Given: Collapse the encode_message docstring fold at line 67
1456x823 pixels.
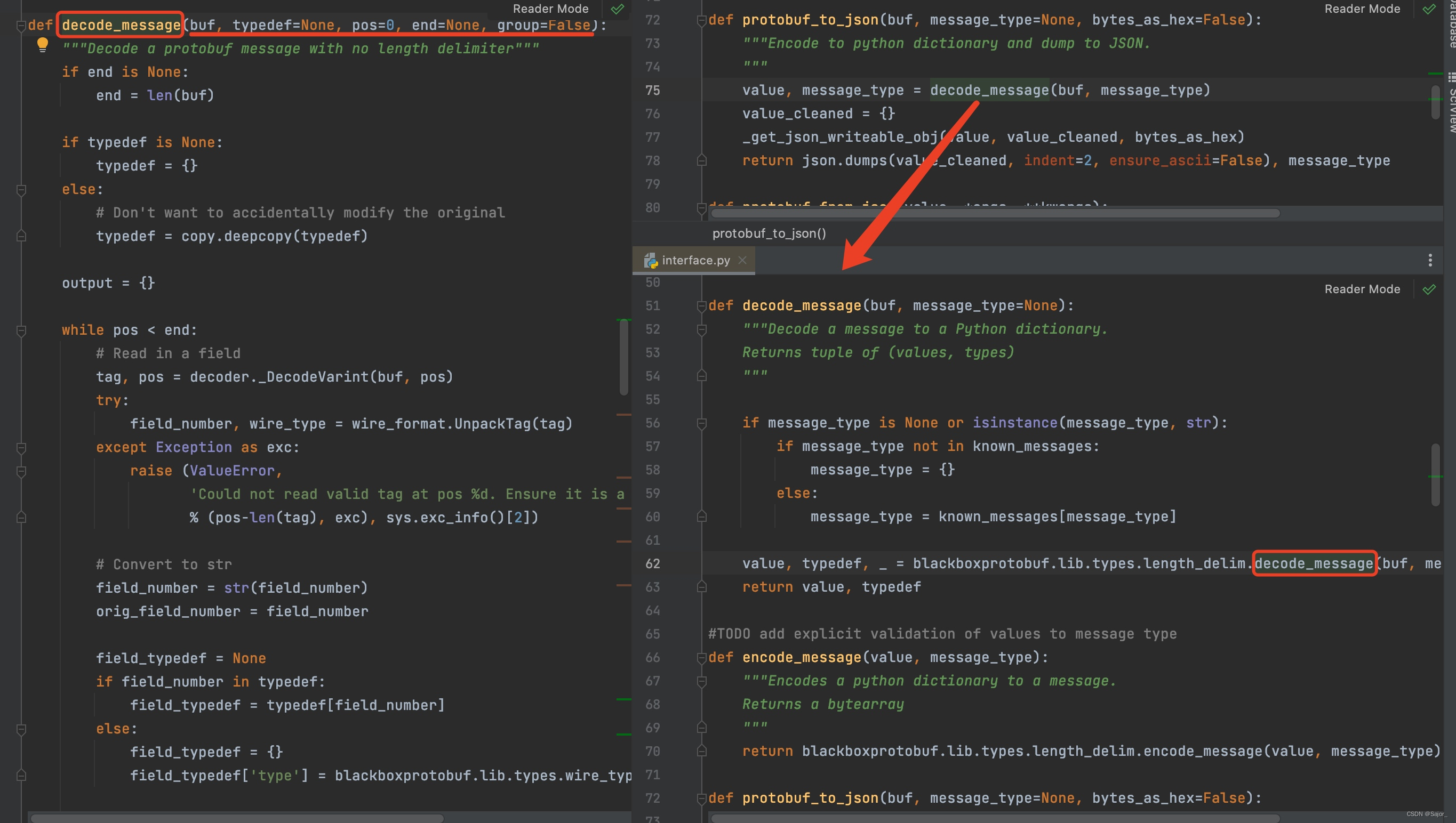Looking at the screenshot, I should click(x=702, y=681).
